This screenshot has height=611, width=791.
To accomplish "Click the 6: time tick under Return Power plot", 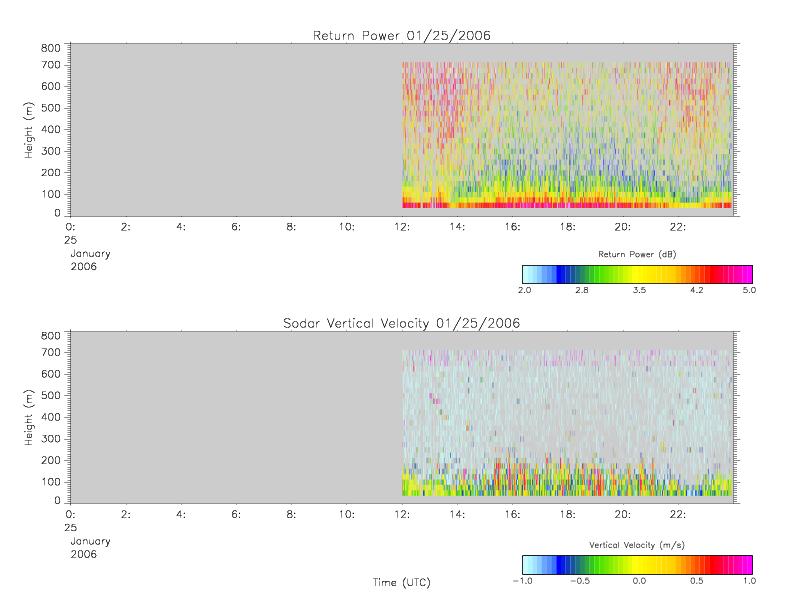I will pyautogui.click(x=236, y=227).
